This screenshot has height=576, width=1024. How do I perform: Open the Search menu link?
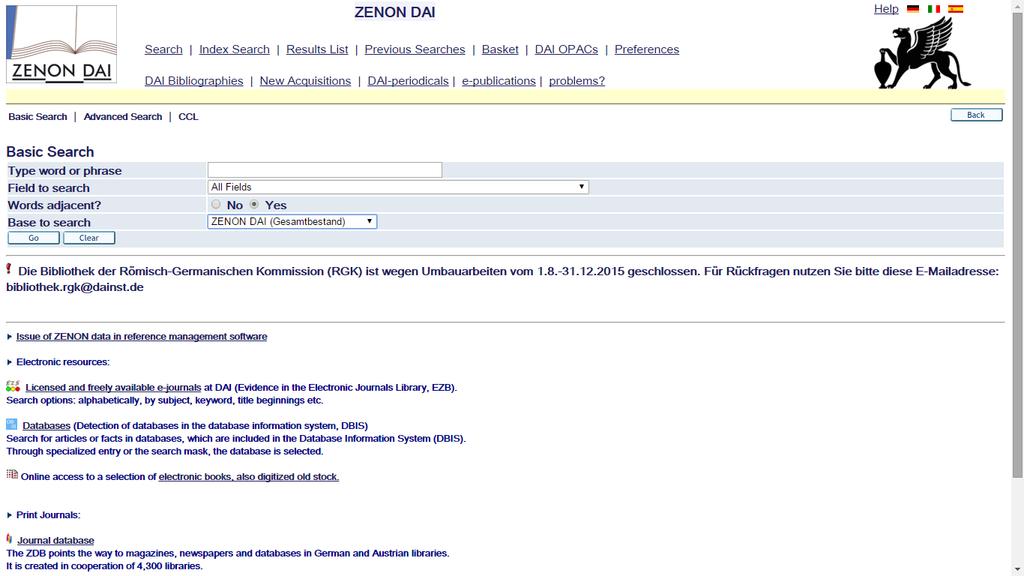[x=163, y=50]
